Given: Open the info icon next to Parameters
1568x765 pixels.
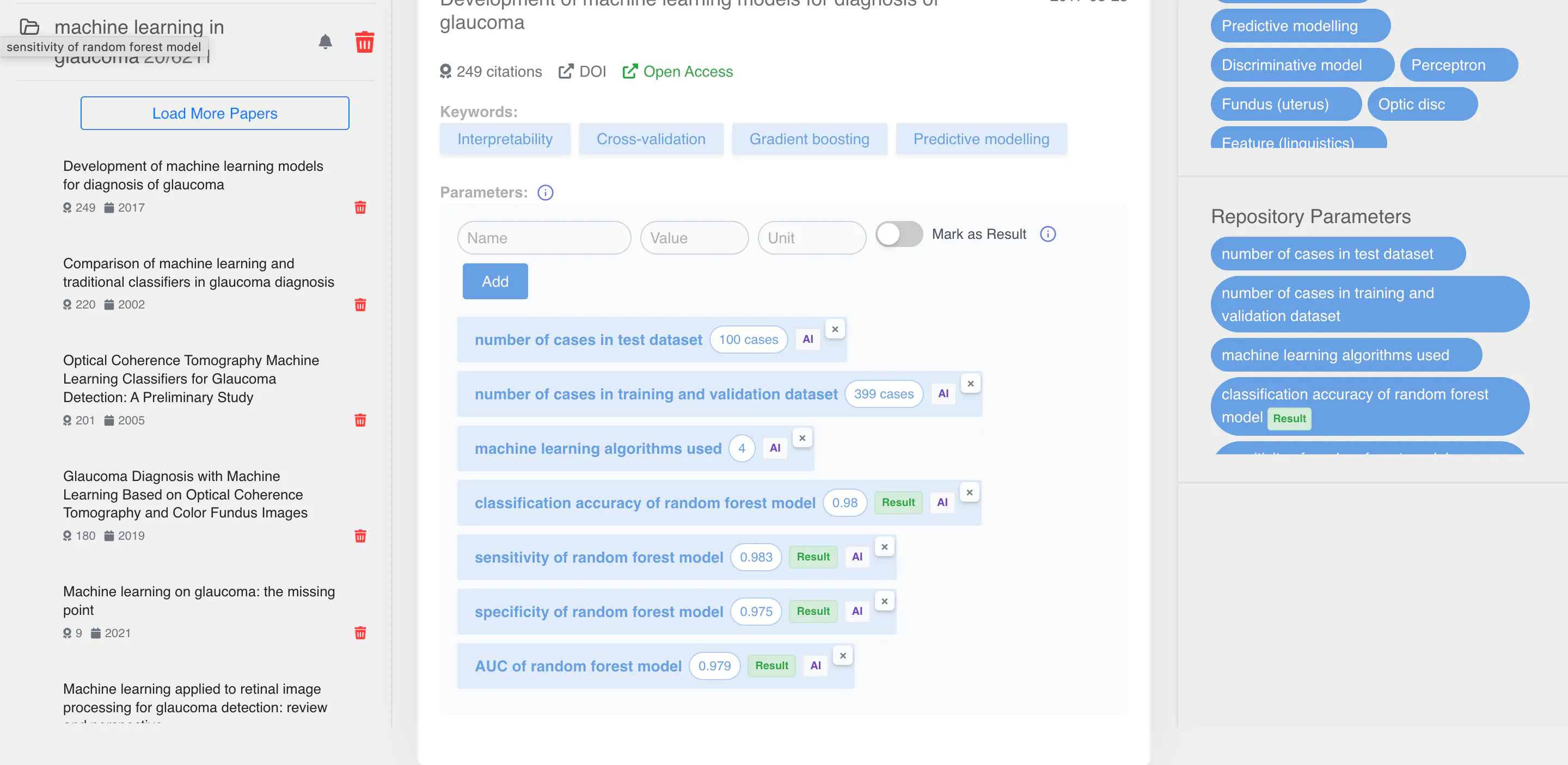Looking at the screenshot, I should click(x=546, y=193).
